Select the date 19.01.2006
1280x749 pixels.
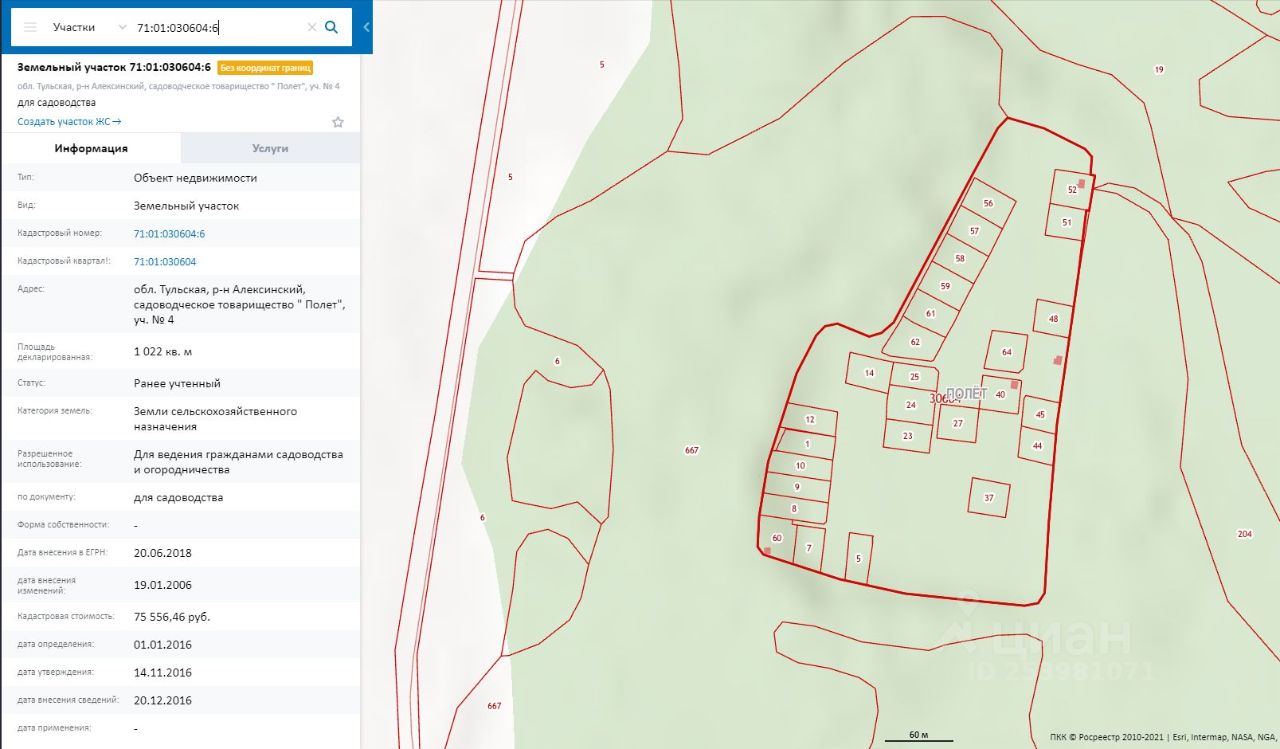[162, 584]
